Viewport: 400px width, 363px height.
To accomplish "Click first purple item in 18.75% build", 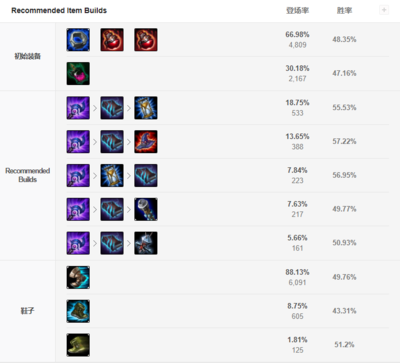I will (x=78, y=108).
